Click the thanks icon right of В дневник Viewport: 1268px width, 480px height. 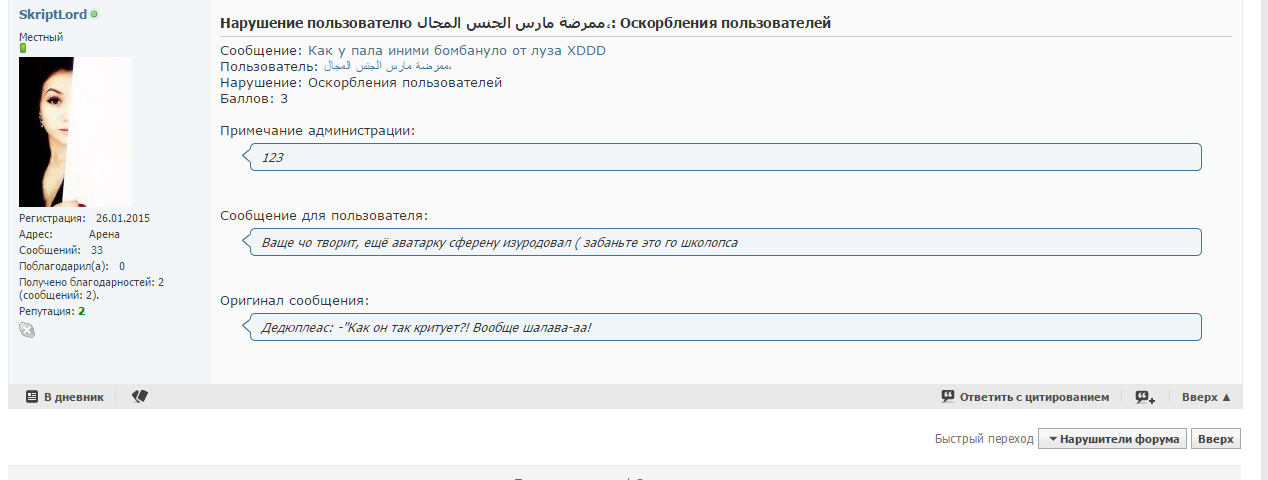click(x=139, y=397)
